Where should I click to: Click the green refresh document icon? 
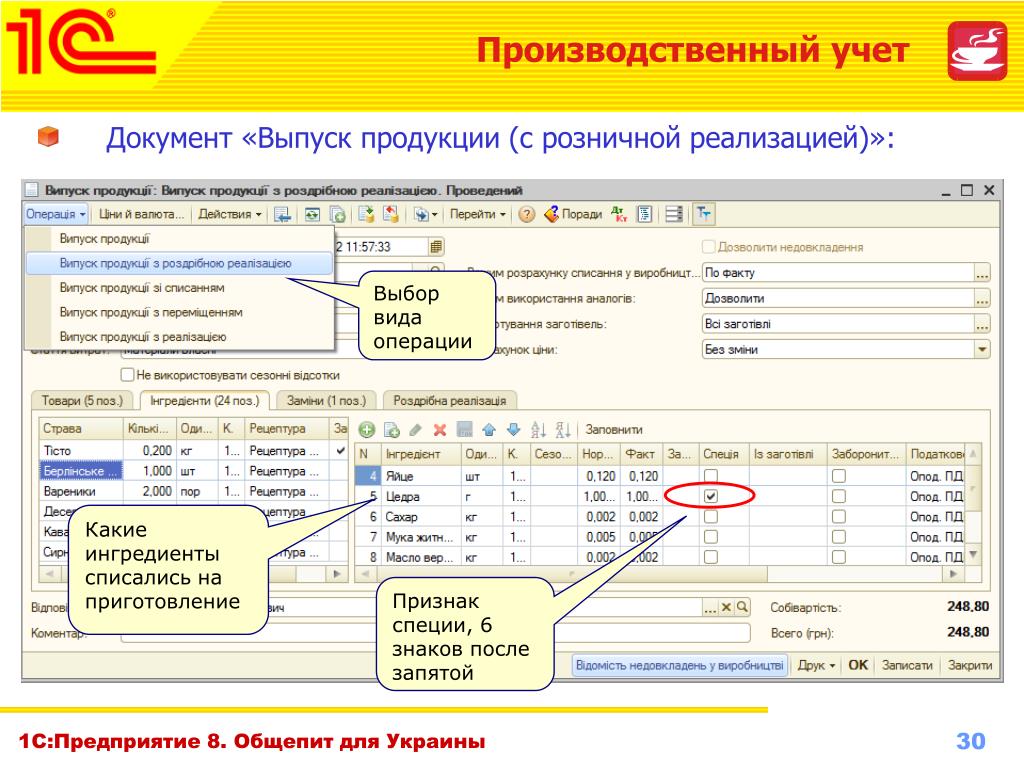pyautogui.click(x=313, y=214)
